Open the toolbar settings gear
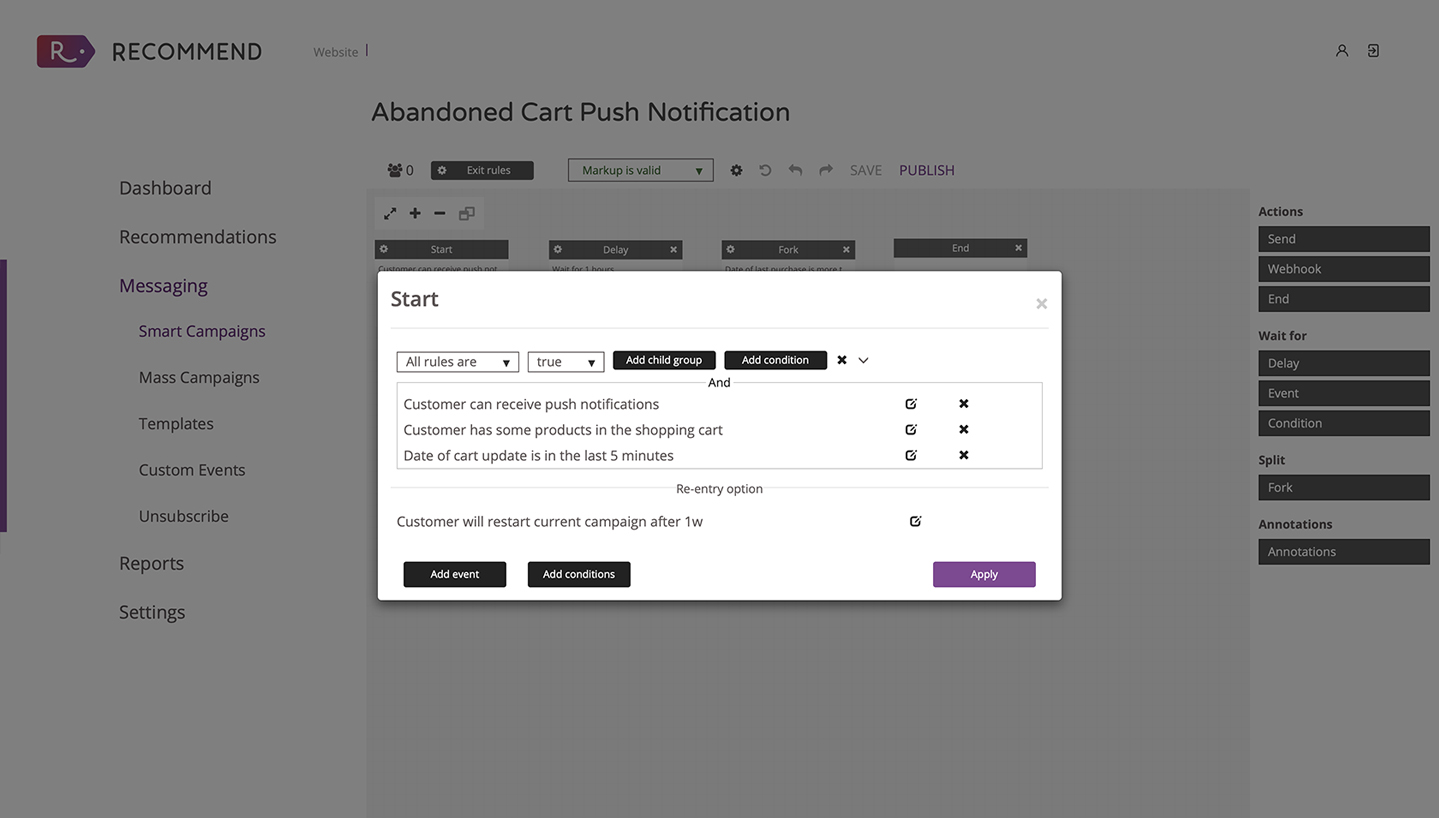The width and height of the screenshot is (1439, 818). pyautogui.click(x=736, y=170)
